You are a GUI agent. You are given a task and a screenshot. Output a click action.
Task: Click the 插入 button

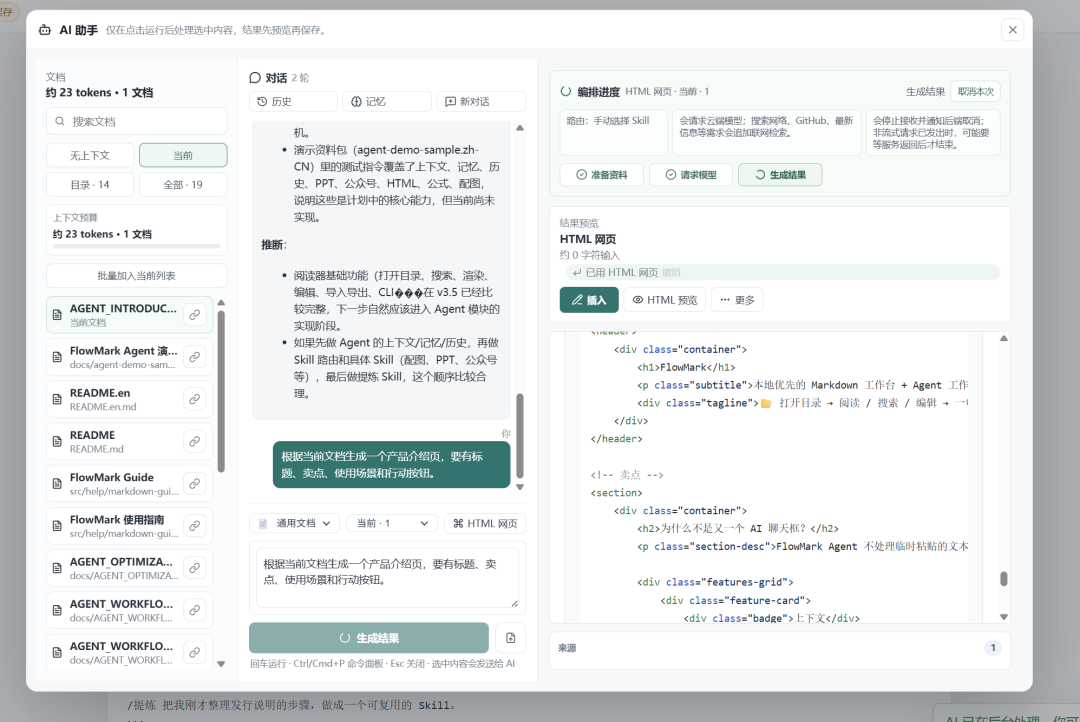coord(589,300)
